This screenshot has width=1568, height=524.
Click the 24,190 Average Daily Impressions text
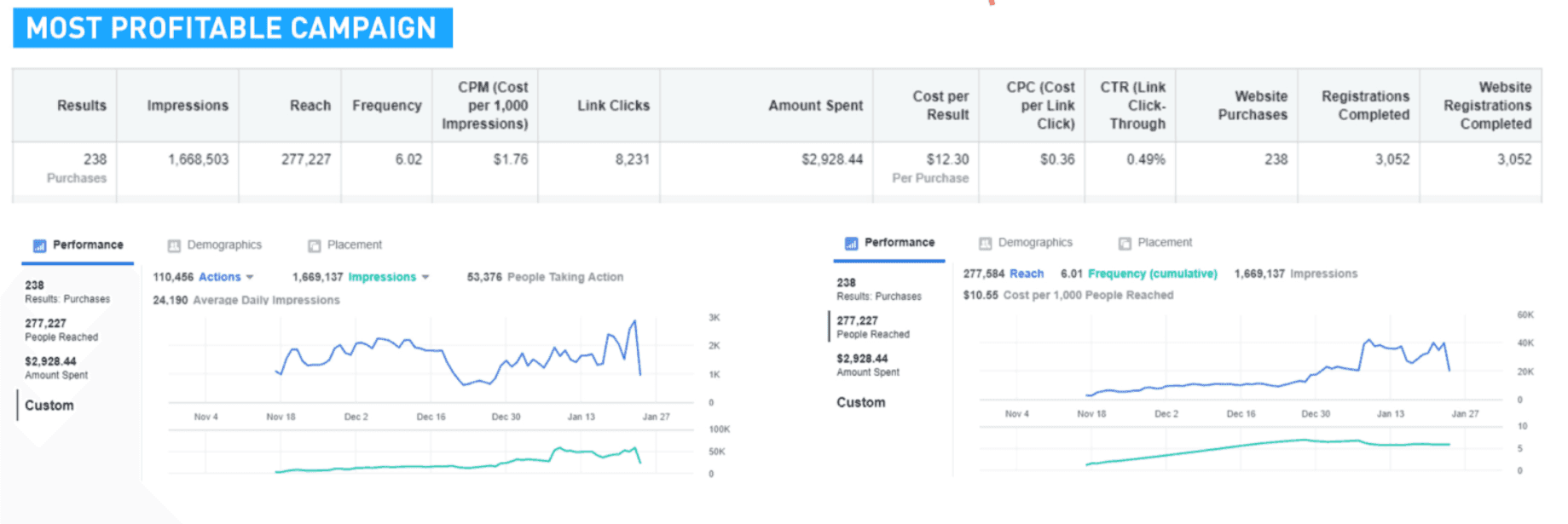pyautogui.click(x=246, y=300)
